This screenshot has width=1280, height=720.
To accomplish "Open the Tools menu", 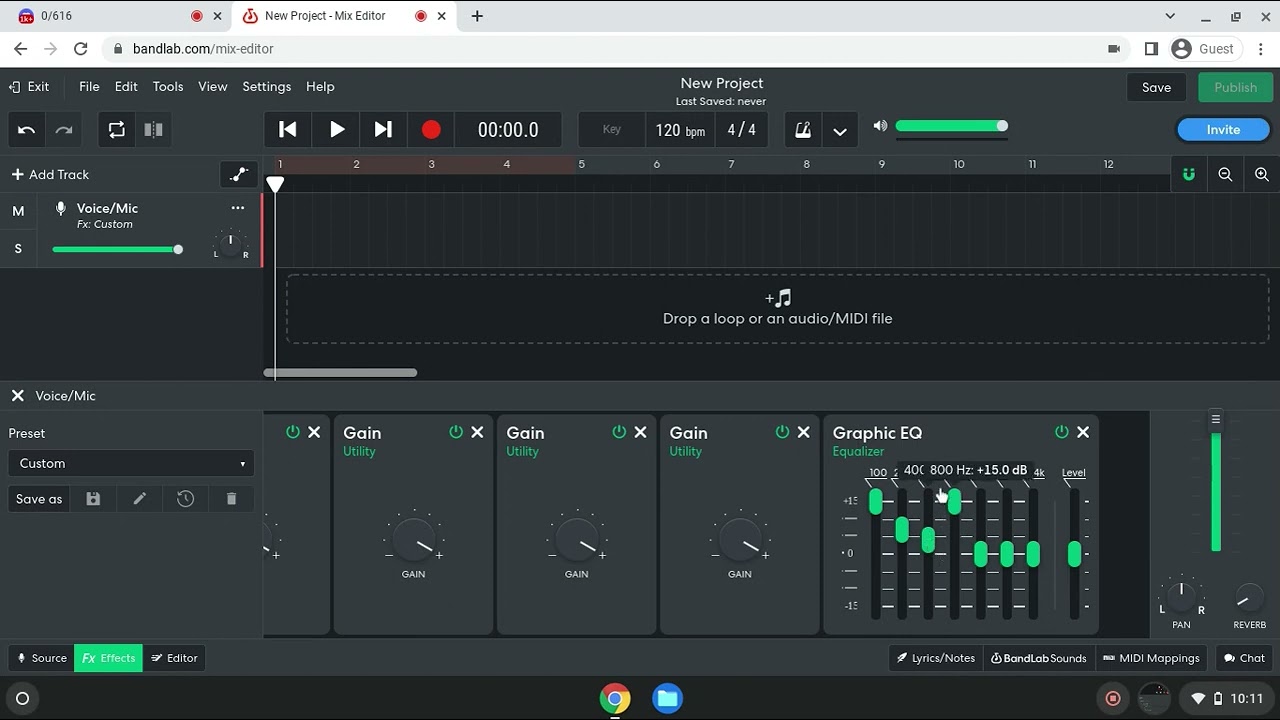I will click(x=168, y=87).
